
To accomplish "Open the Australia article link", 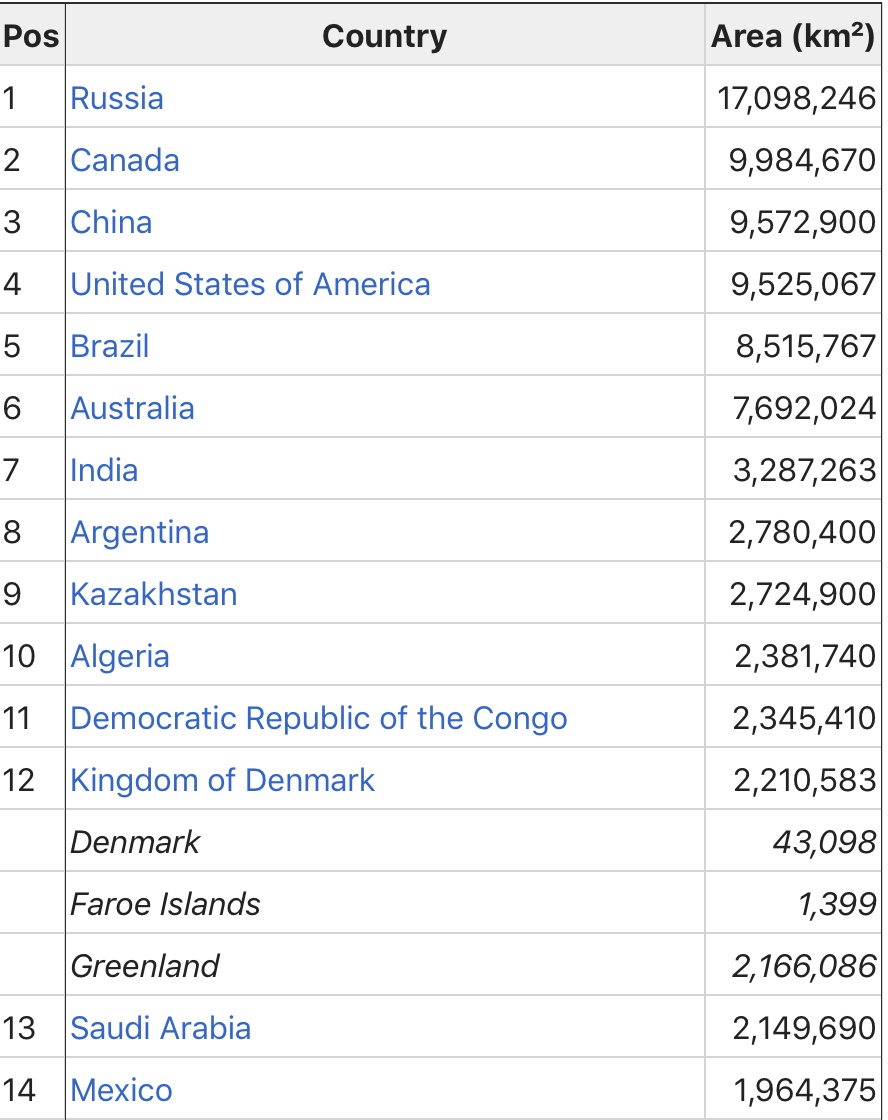I will pyautogui.click(x=132, y=409).
